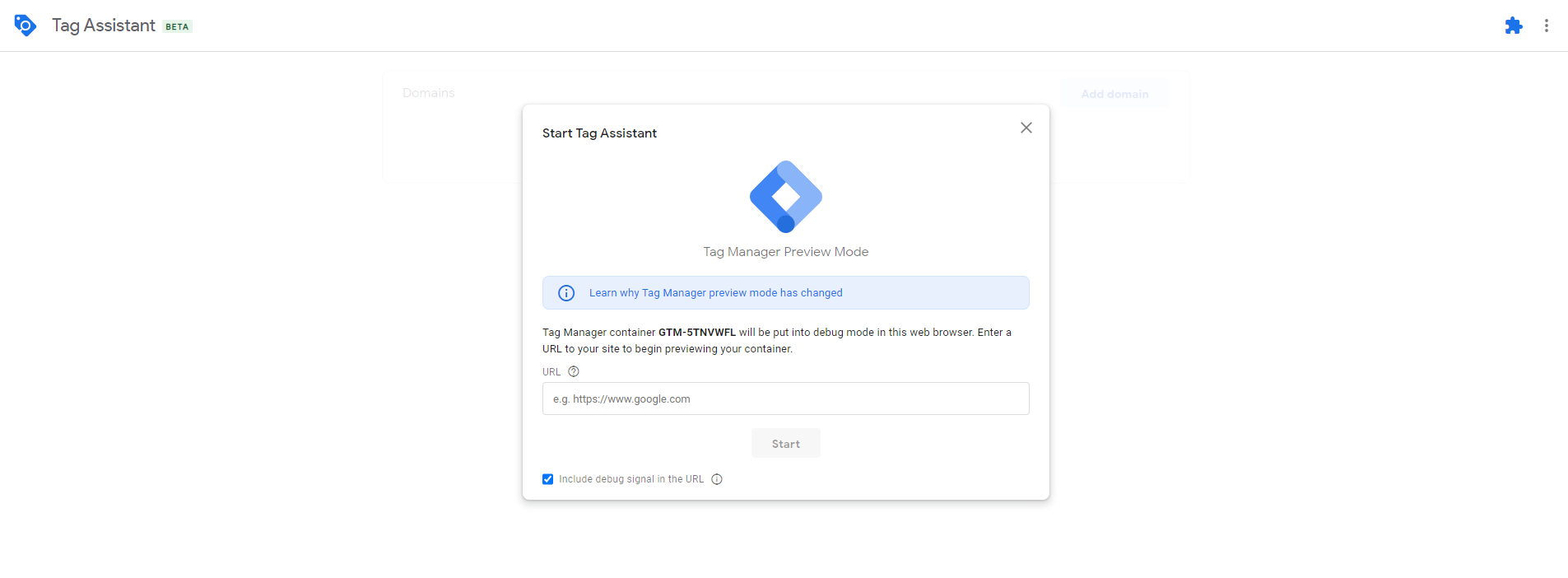Click the info icon in blue banner
Image resolution: width=1568 pixels, height=578 pixels.
(566, 293)
